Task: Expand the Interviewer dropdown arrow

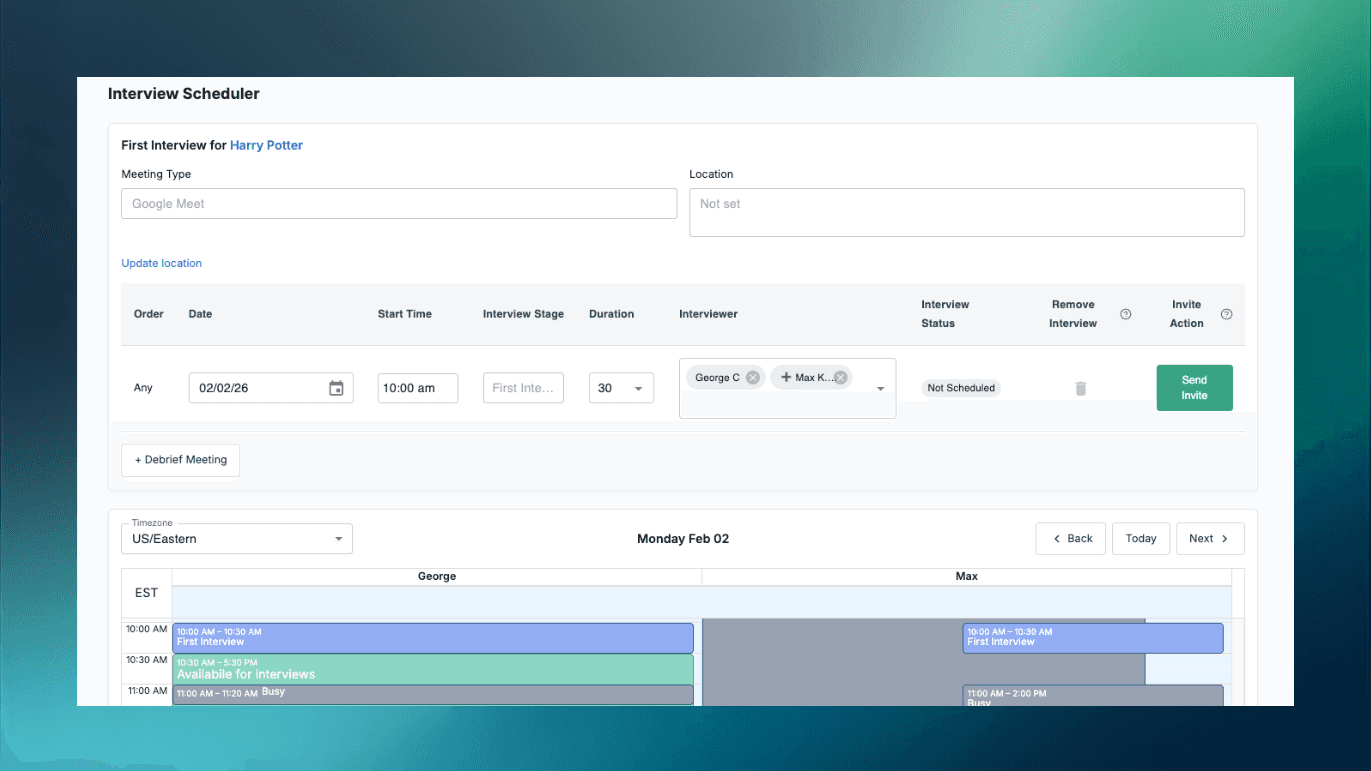Action: (x=881, y=389)
